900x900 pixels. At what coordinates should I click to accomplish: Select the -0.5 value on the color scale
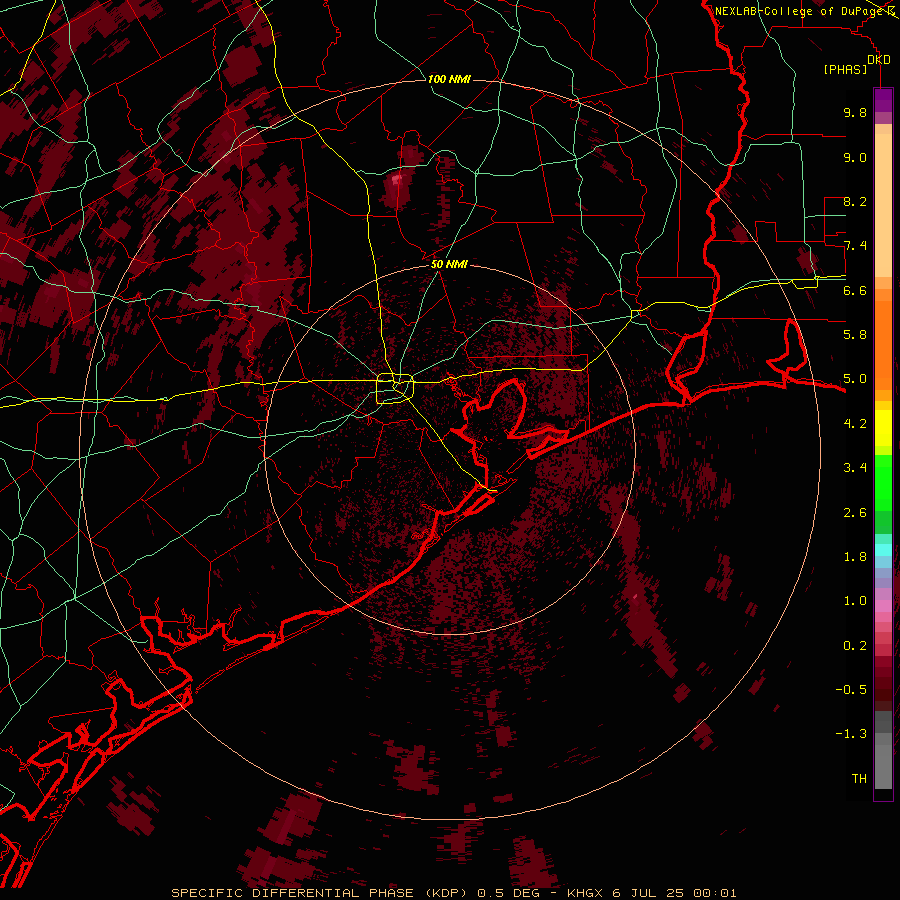point(851,690)
